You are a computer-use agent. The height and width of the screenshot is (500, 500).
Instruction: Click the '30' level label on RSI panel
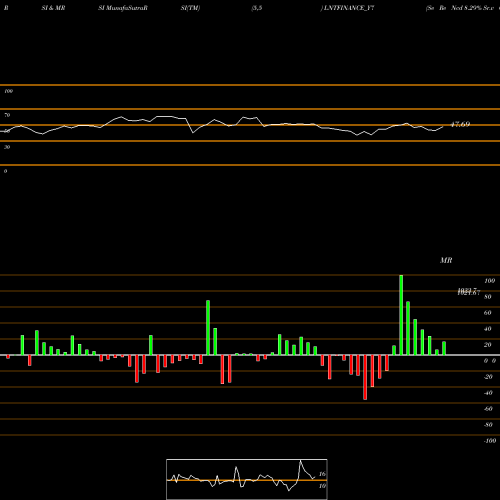point(7,147)
